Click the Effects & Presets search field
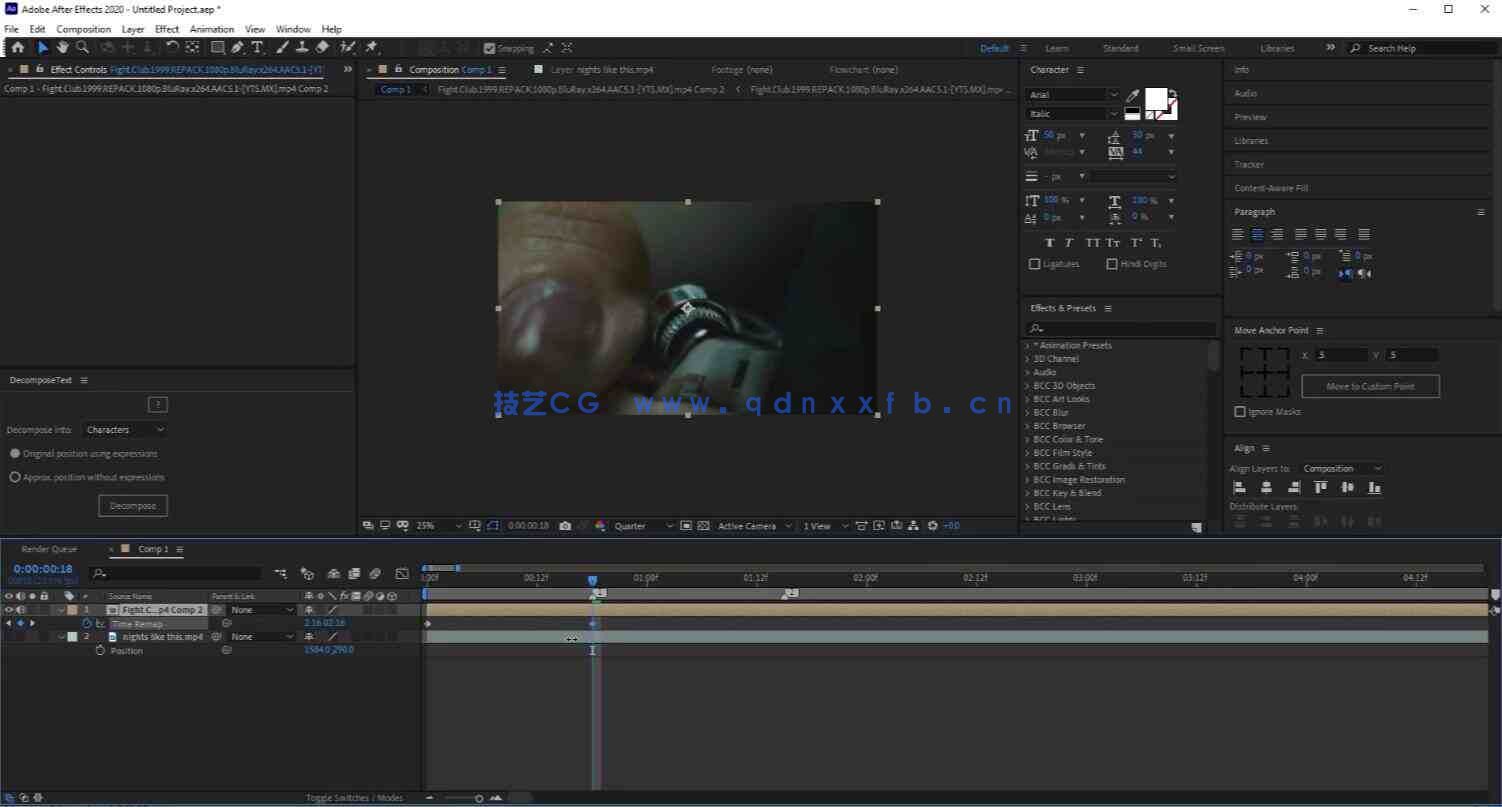 tap(1125, 328)
